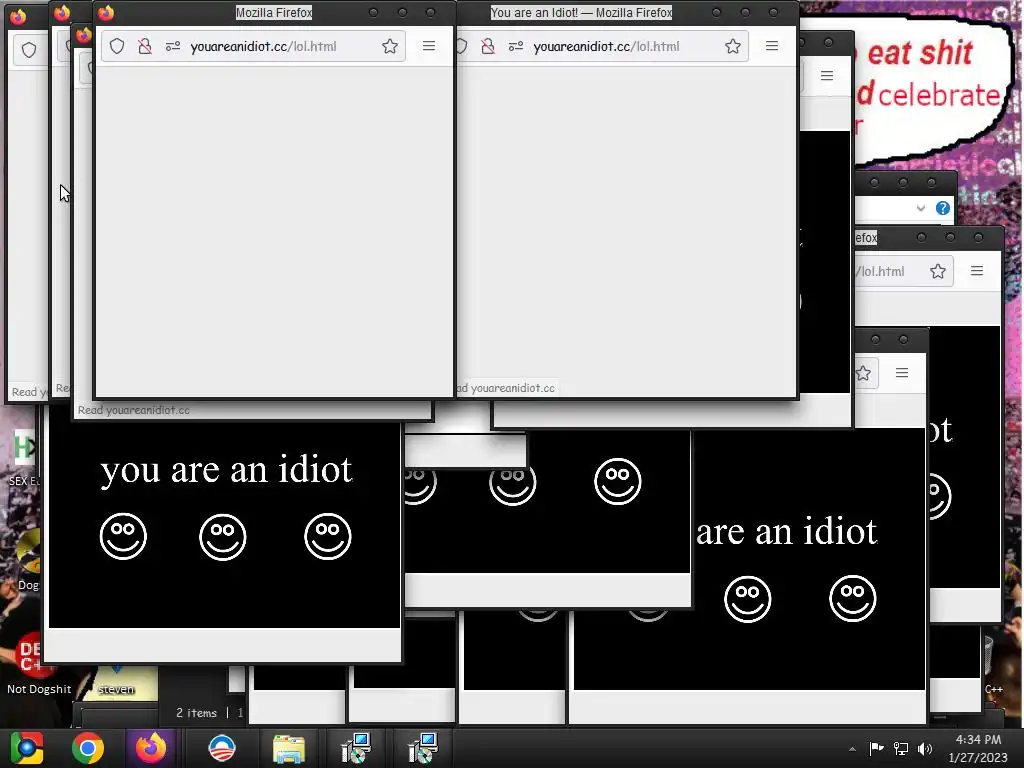Click the 'you are an idiot' heading text
Screen dimensions: 1024x768
coord(226,470)
